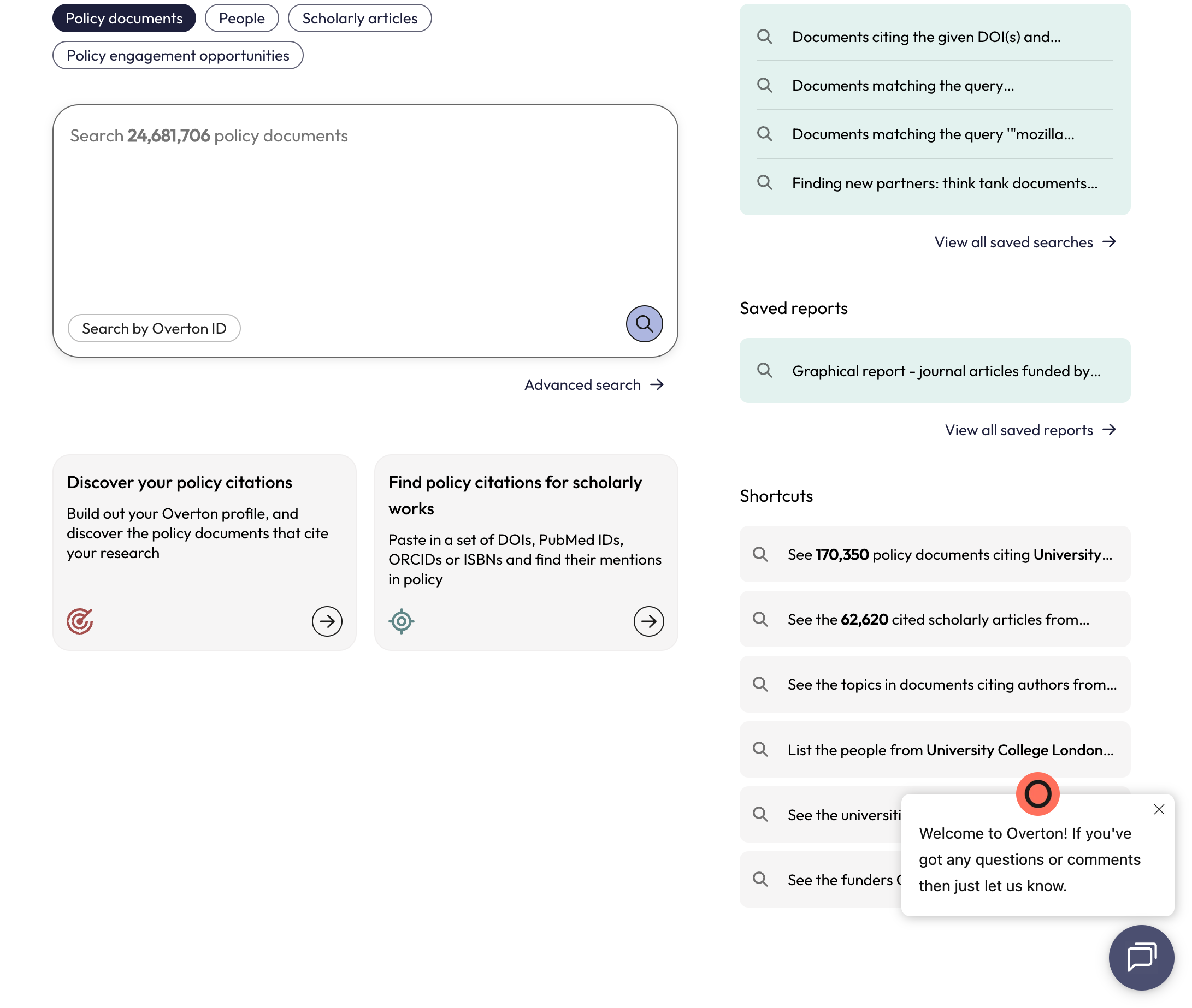Screen dimensions: 1192x1008
Task: Click magnifier icon beside Documents matching the query...
Action: (764, 85)
